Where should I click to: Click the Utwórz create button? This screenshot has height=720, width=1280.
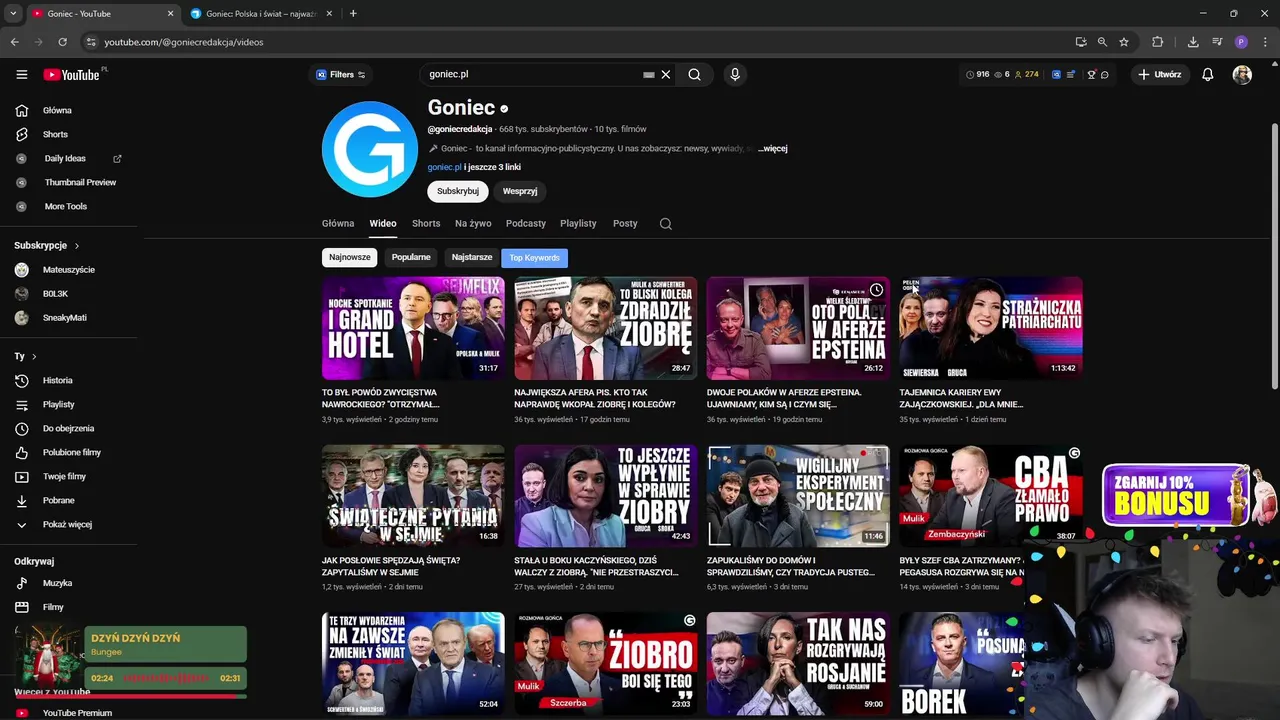[1159, 74]
